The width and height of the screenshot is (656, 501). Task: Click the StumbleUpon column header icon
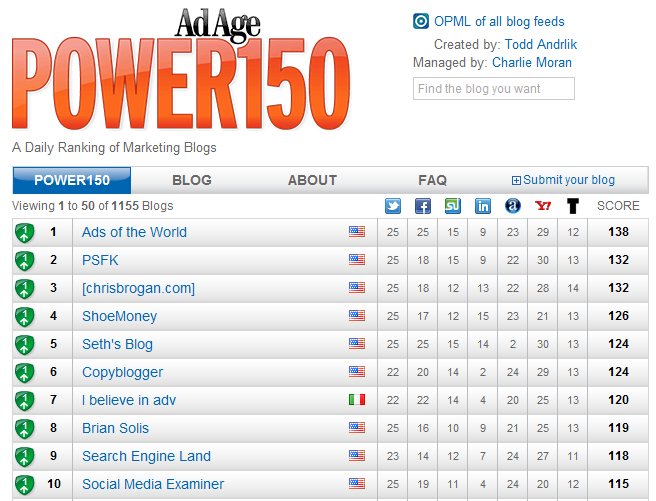click(x=453, y=206)
